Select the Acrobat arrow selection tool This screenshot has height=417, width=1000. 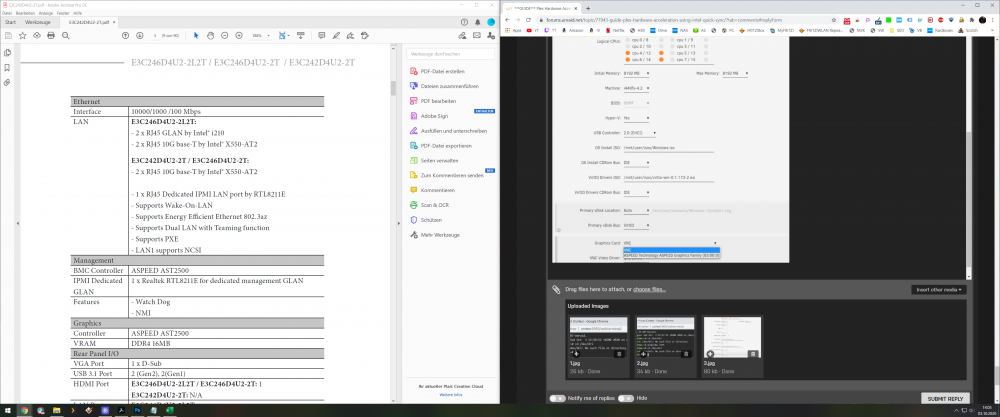click(x=196, y=36)
